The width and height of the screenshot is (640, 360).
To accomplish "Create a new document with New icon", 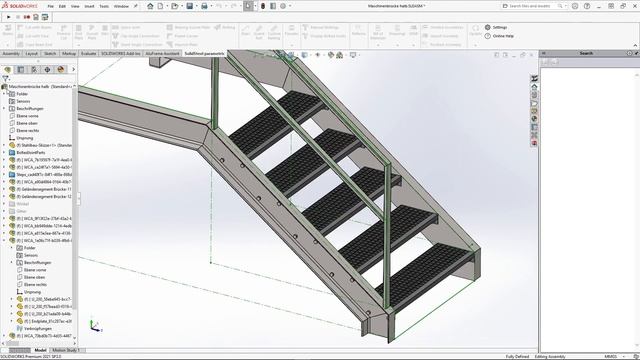I will pyautogui.click(x=160, y=6).
